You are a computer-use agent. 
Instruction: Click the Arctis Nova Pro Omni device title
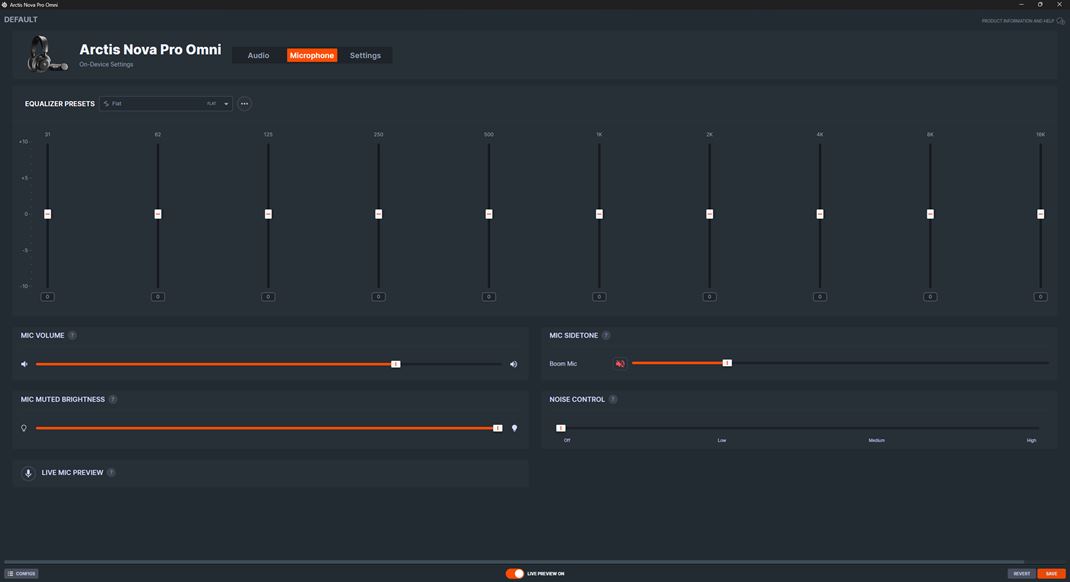(150, 49)
